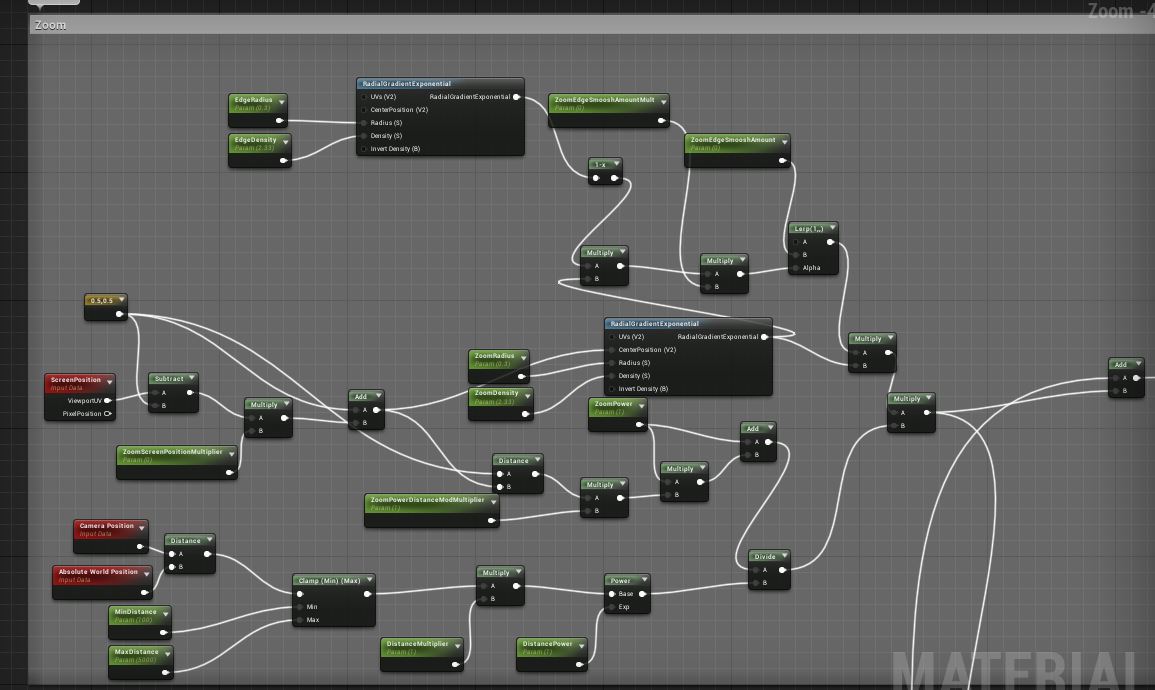Click the PixelPosition output pin on ScreenPosition
This screenshot has height=690, width=1155.
pos(108,414)
